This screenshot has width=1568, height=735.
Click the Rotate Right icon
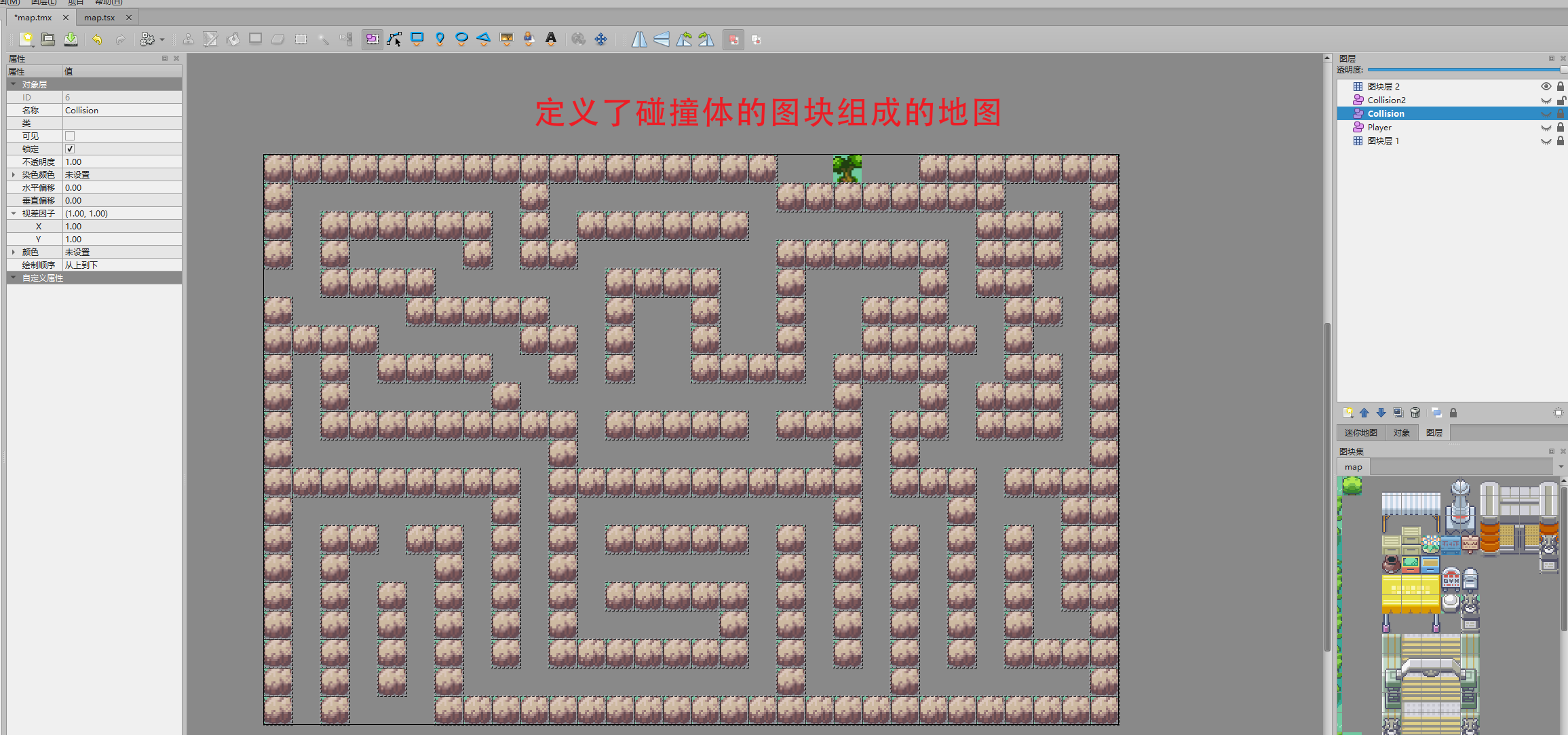coord(706,39)
